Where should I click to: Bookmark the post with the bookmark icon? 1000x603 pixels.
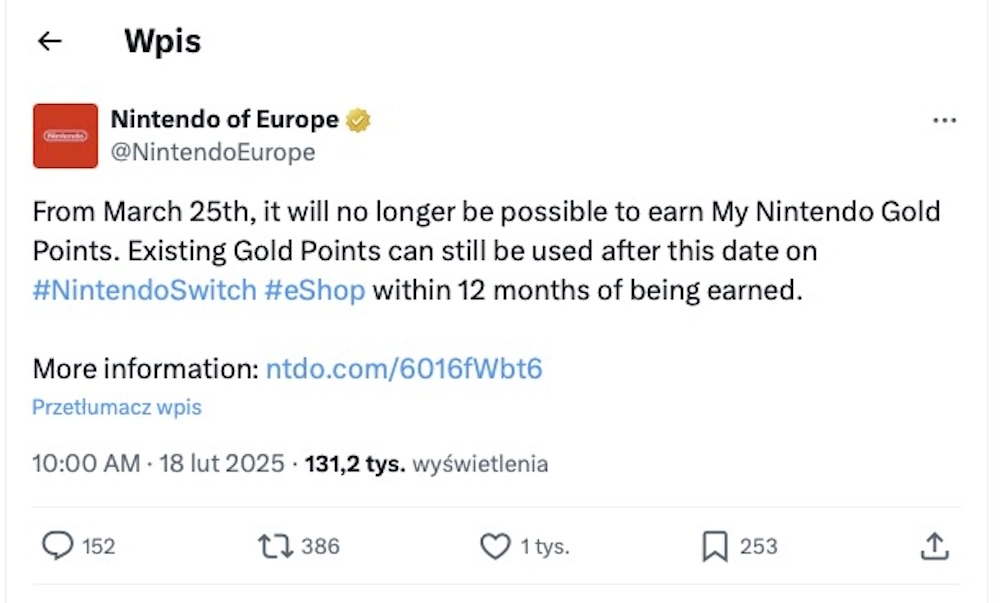tap(715, 546)
